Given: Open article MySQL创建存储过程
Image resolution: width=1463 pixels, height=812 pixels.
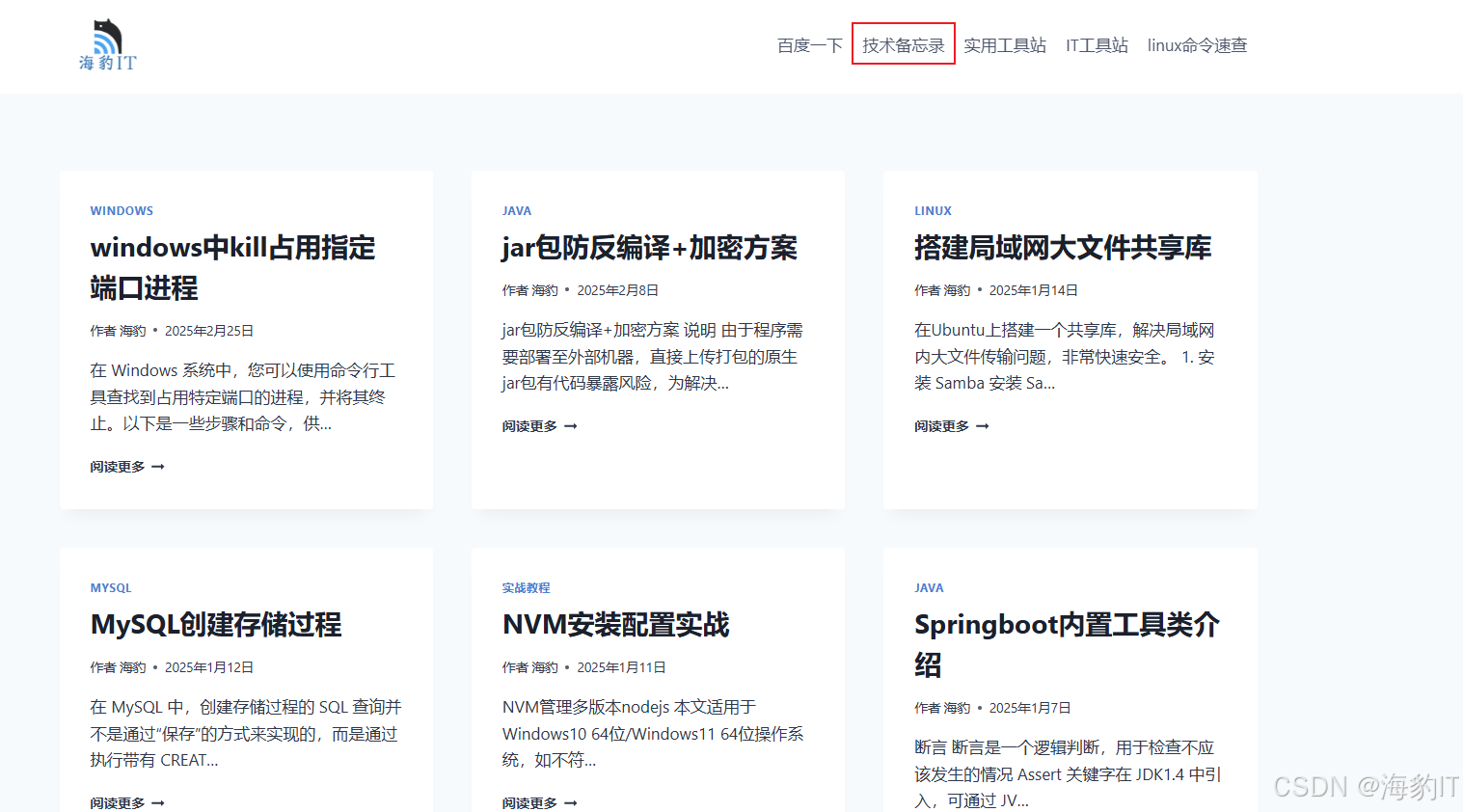Looking at the screenshot, I should (x=216, y=625).
